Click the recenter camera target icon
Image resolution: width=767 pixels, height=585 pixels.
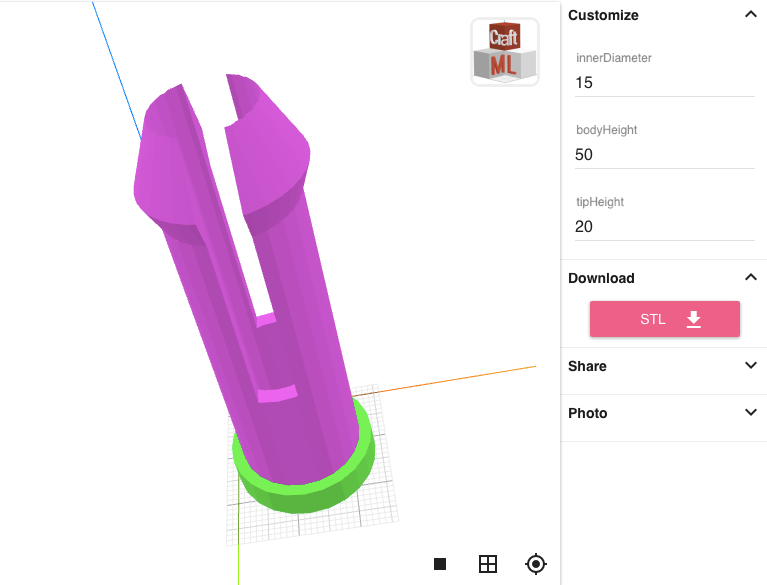[x=536, y=564]
